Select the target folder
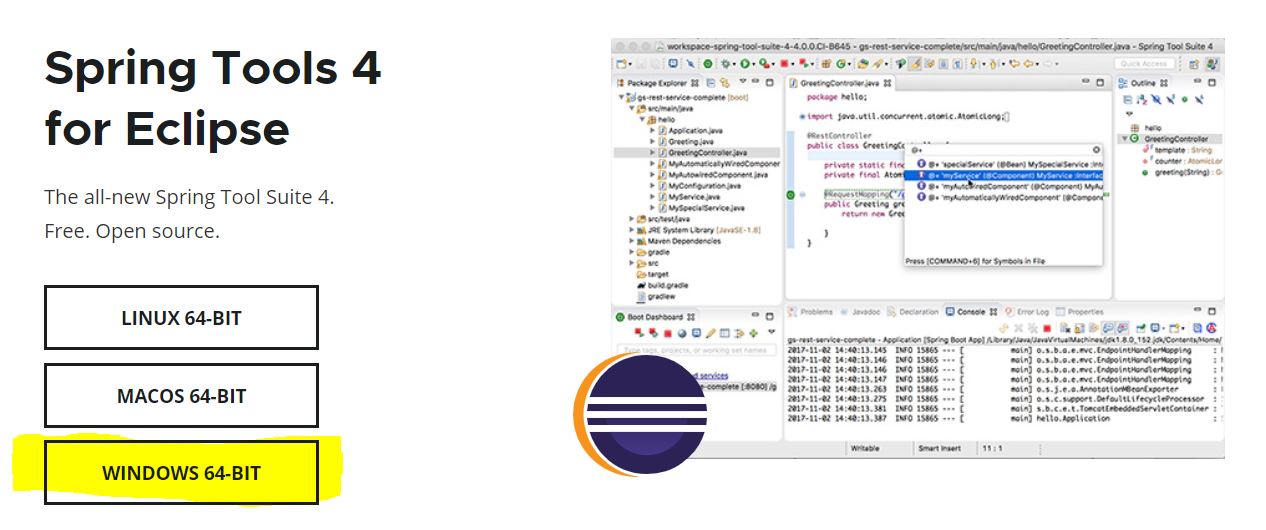This screenshot has height=530, width=1266. tap(651, 274)
